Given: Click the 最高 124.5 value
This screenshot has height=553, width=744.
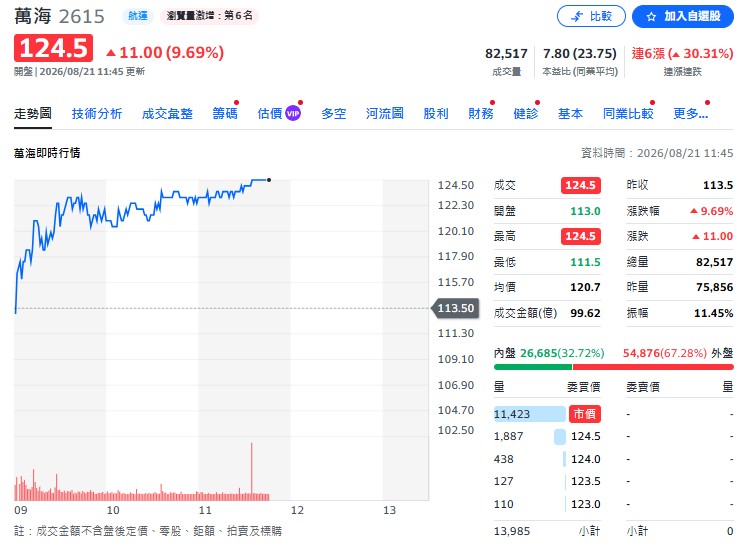Looking at the screenshot, I should 581,236.
